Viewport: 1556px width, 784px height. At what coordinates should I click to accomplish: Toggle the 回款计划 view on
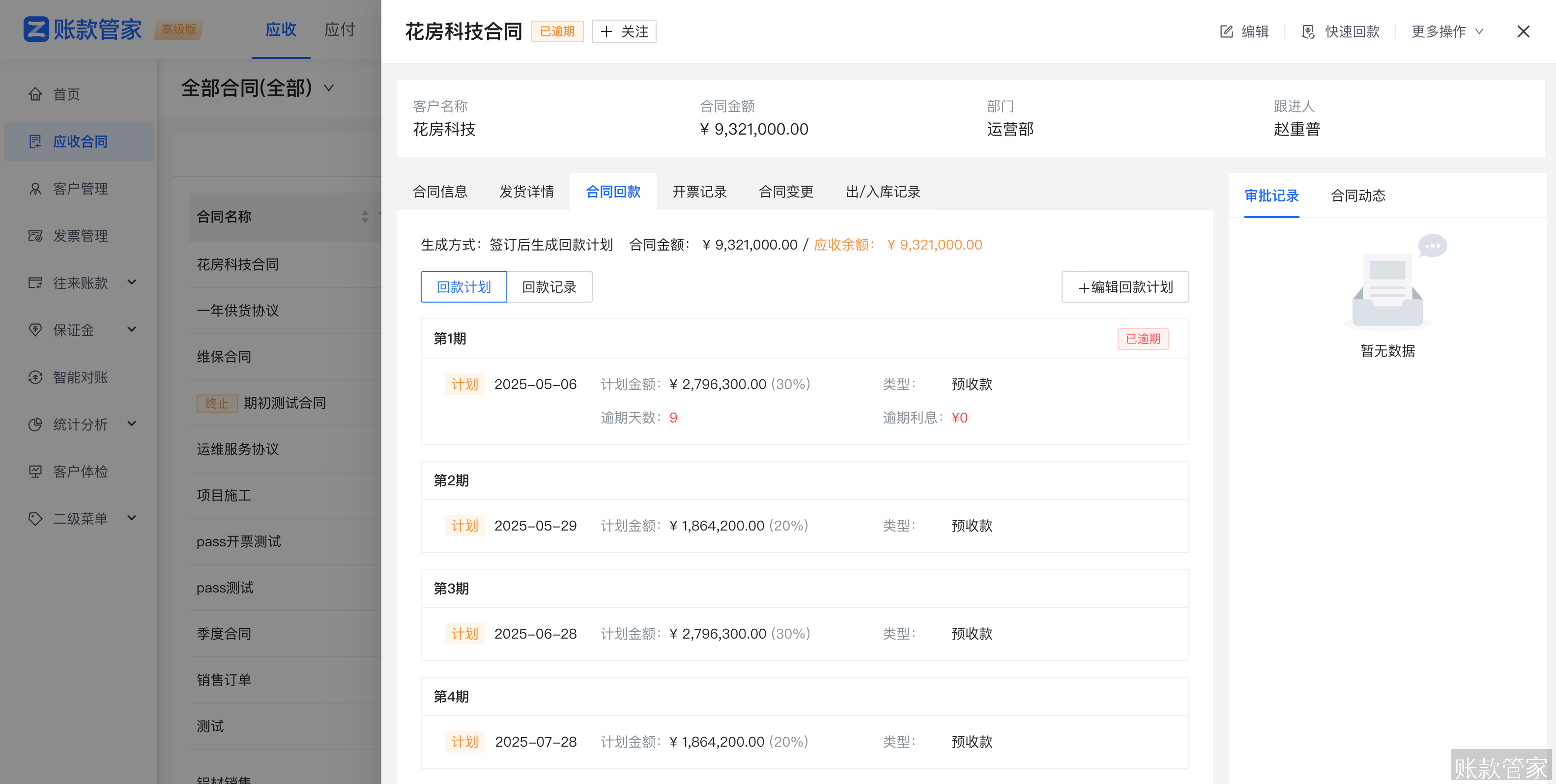[463, 287]
